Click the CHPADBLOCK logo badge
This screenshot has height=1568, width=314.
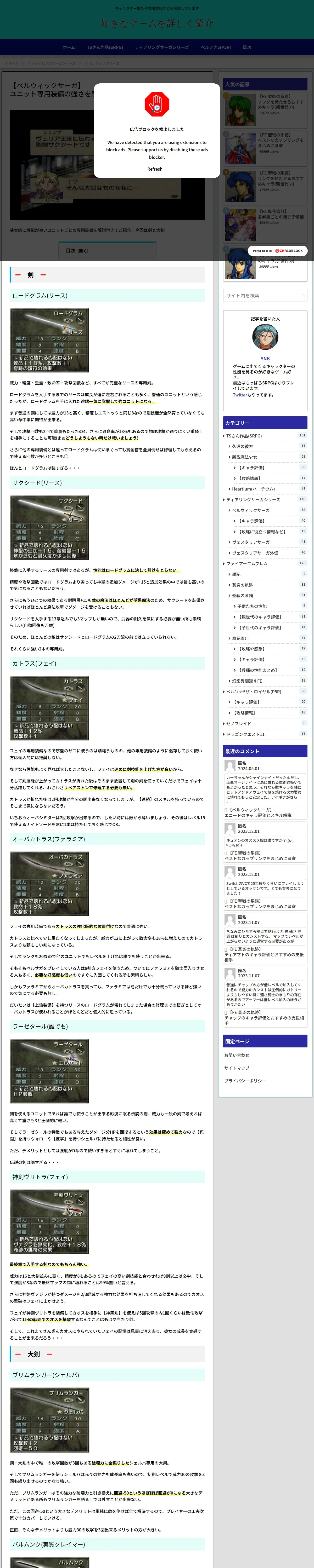(289, 251)
